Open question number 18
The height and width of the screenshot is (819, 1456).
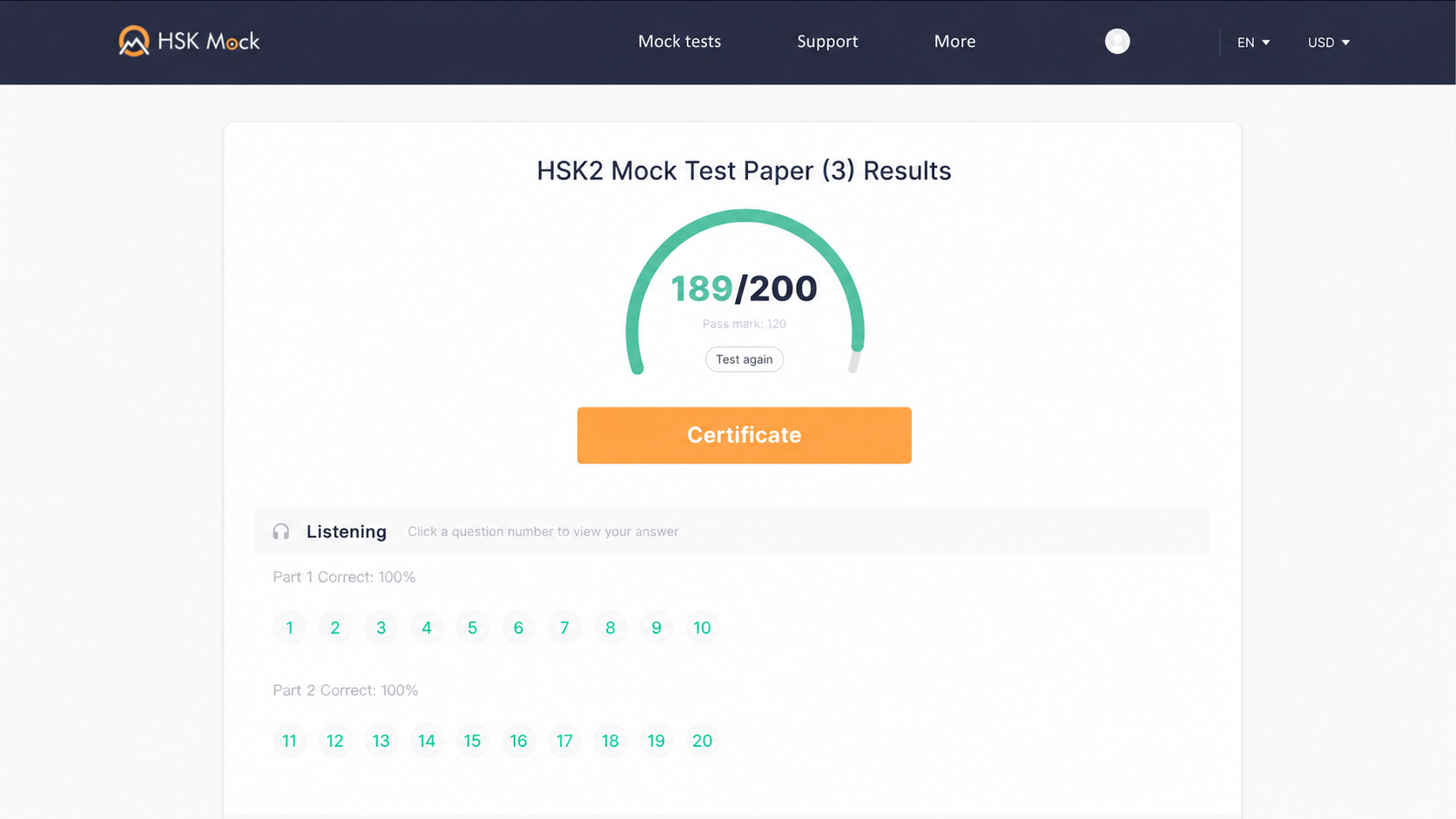pos(610,741)
